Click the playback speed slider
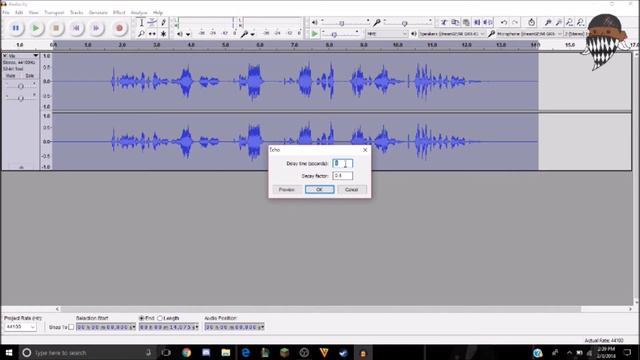640x360 pixels. [340, 34]
